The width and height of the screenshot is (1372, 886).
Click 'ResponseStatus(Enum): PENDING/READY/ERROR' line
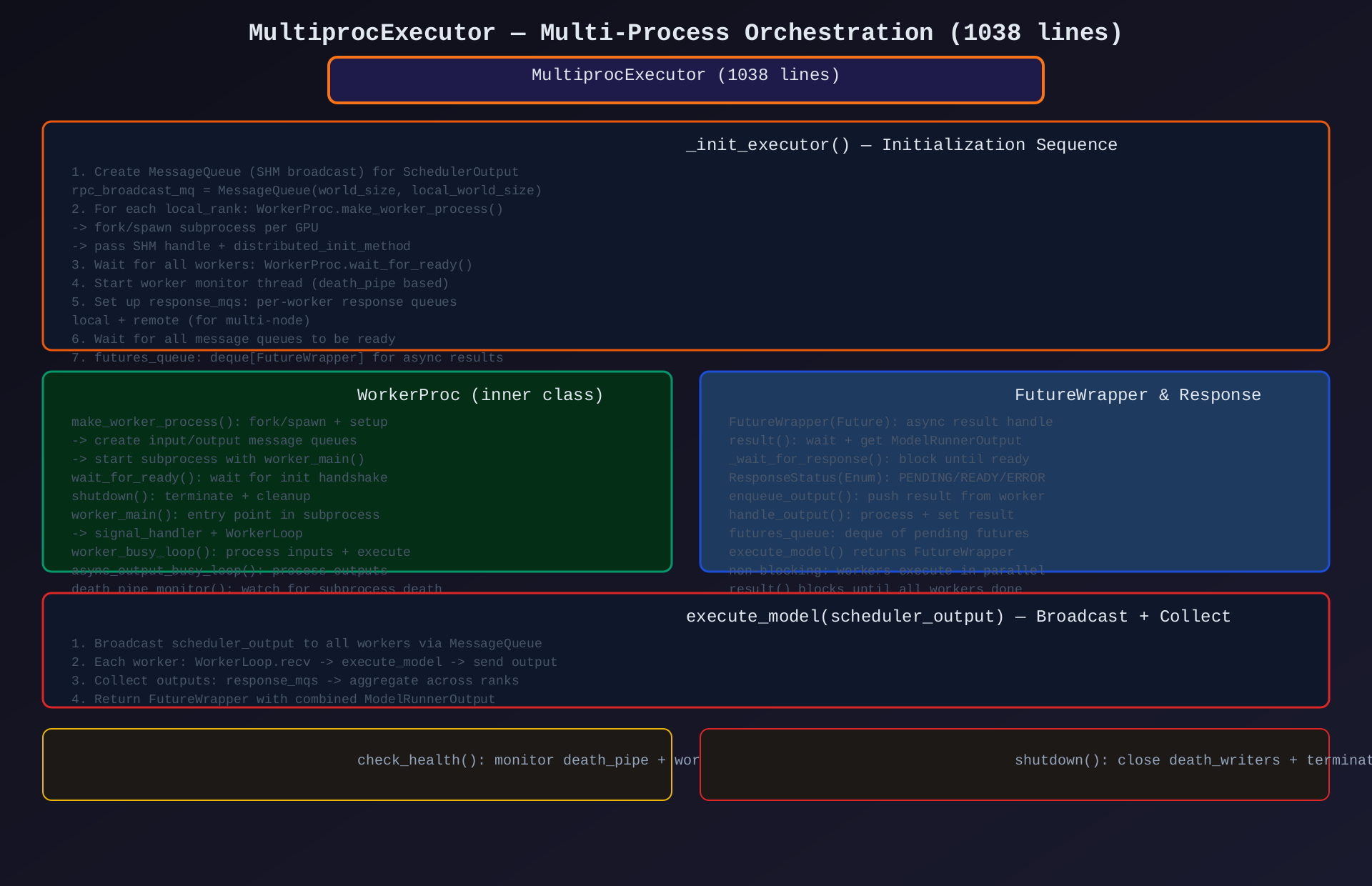886,478
